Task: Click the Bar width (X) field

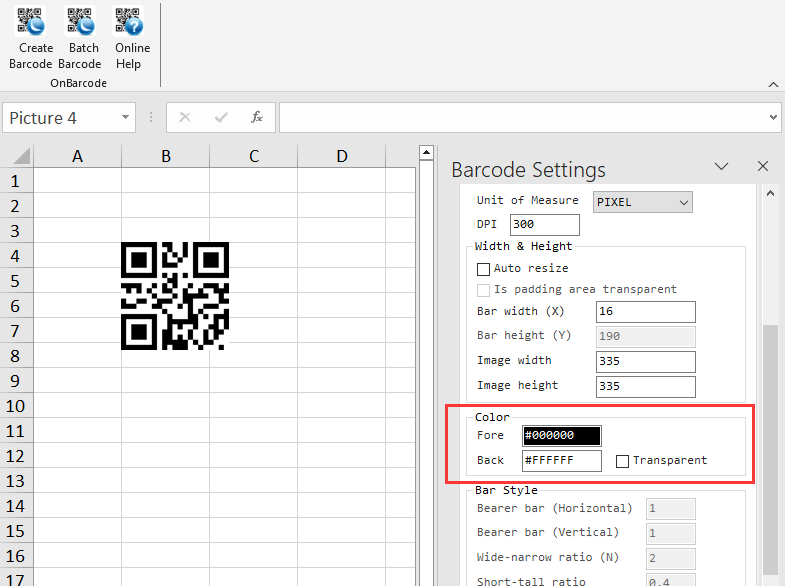Action: tap(645, 312)
